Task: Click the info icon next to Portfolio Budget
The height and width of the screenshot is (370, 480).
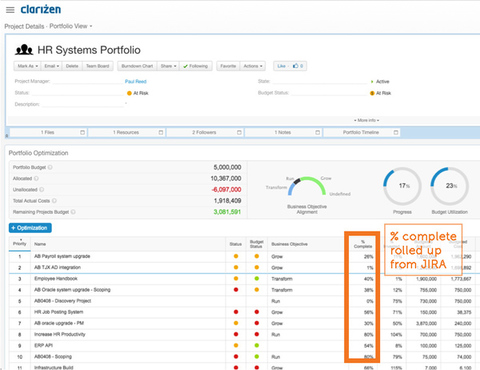Action: 50,167
